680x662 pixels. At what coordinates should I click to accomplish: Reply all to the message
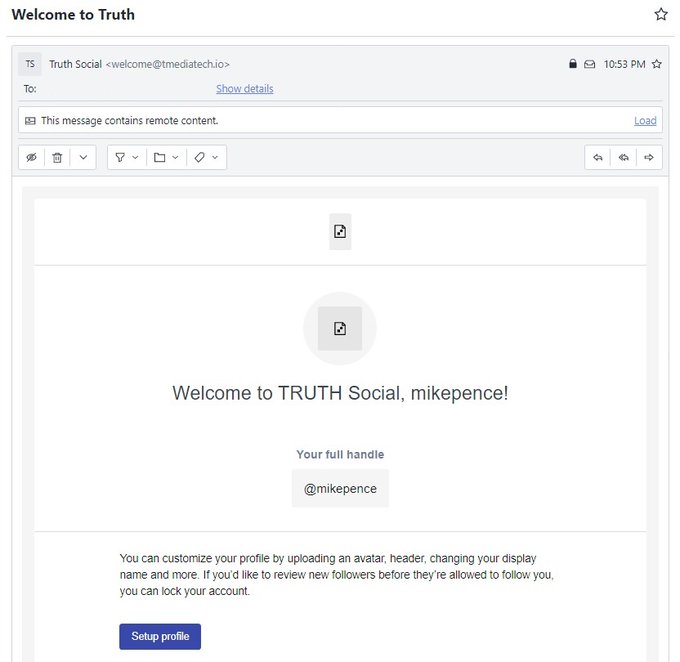click(x=623, y=157)
